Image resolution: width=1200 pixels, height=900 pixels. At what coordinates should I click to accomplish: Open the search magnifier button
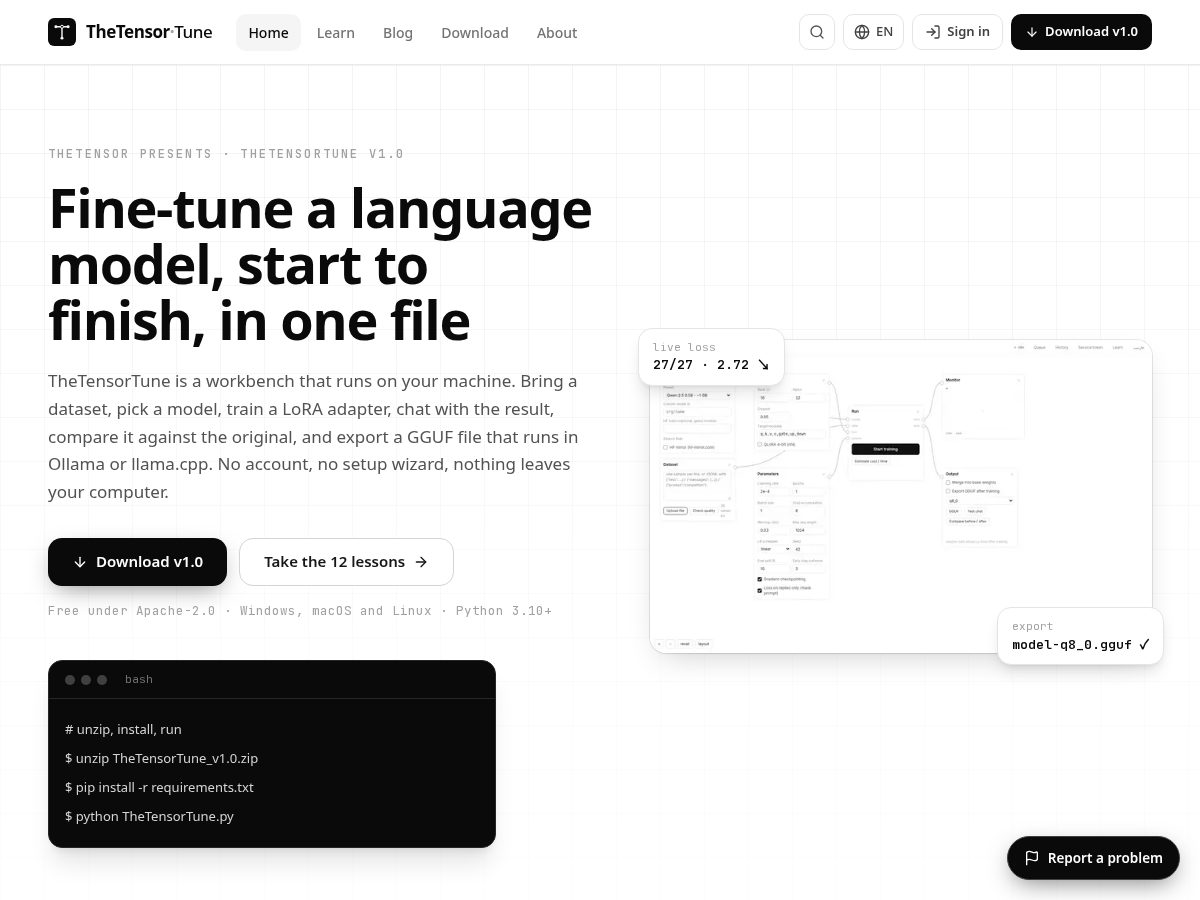click(x=817, y=32)
